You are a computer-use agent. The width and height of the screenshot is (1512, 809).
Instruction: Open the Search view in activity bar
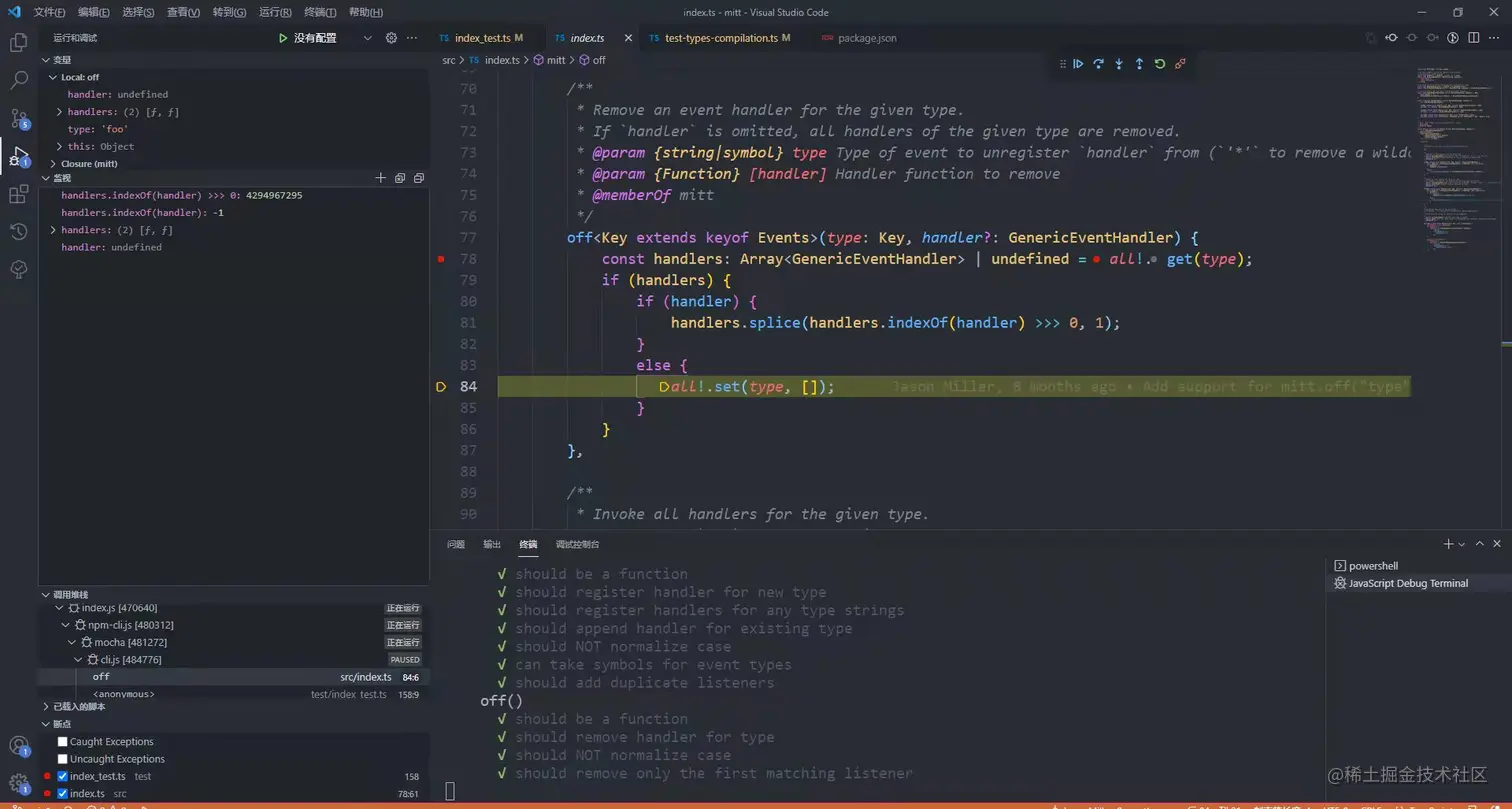coord(19,80)
